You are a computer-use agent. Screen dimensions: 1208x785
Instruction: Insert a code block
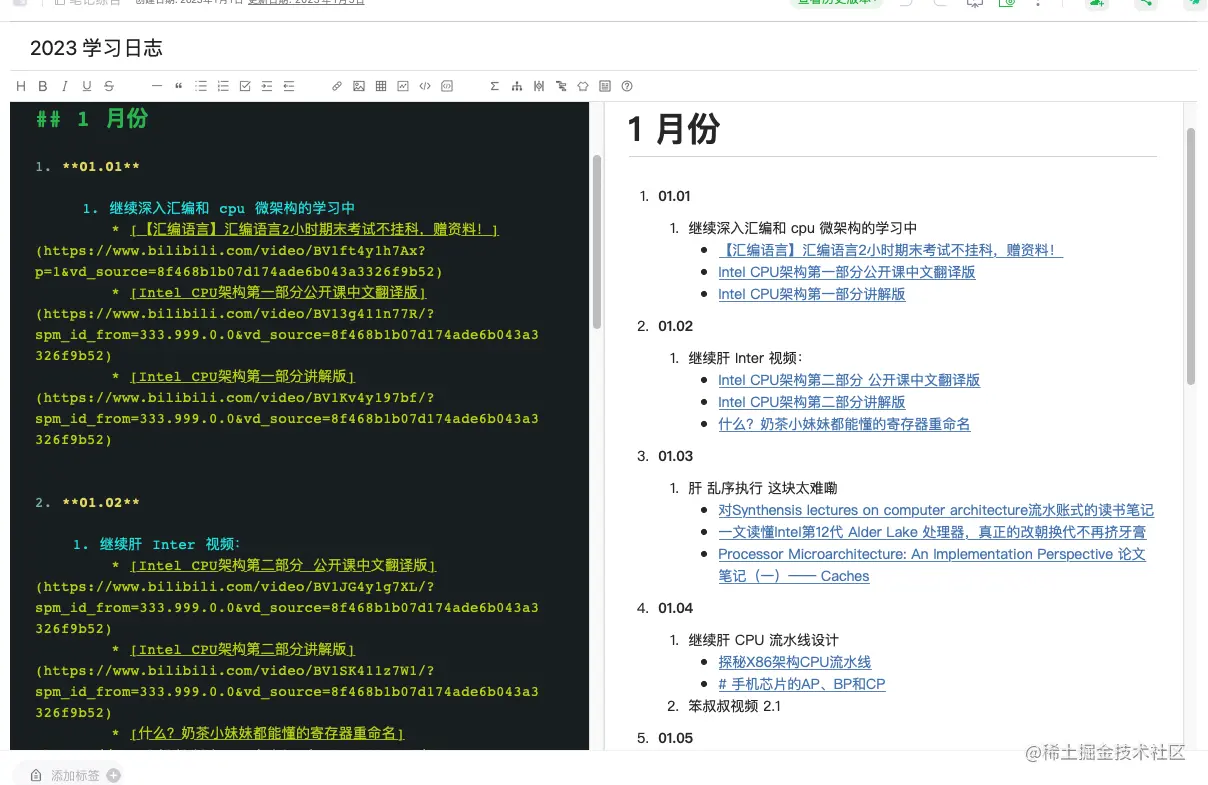point(447,86)
